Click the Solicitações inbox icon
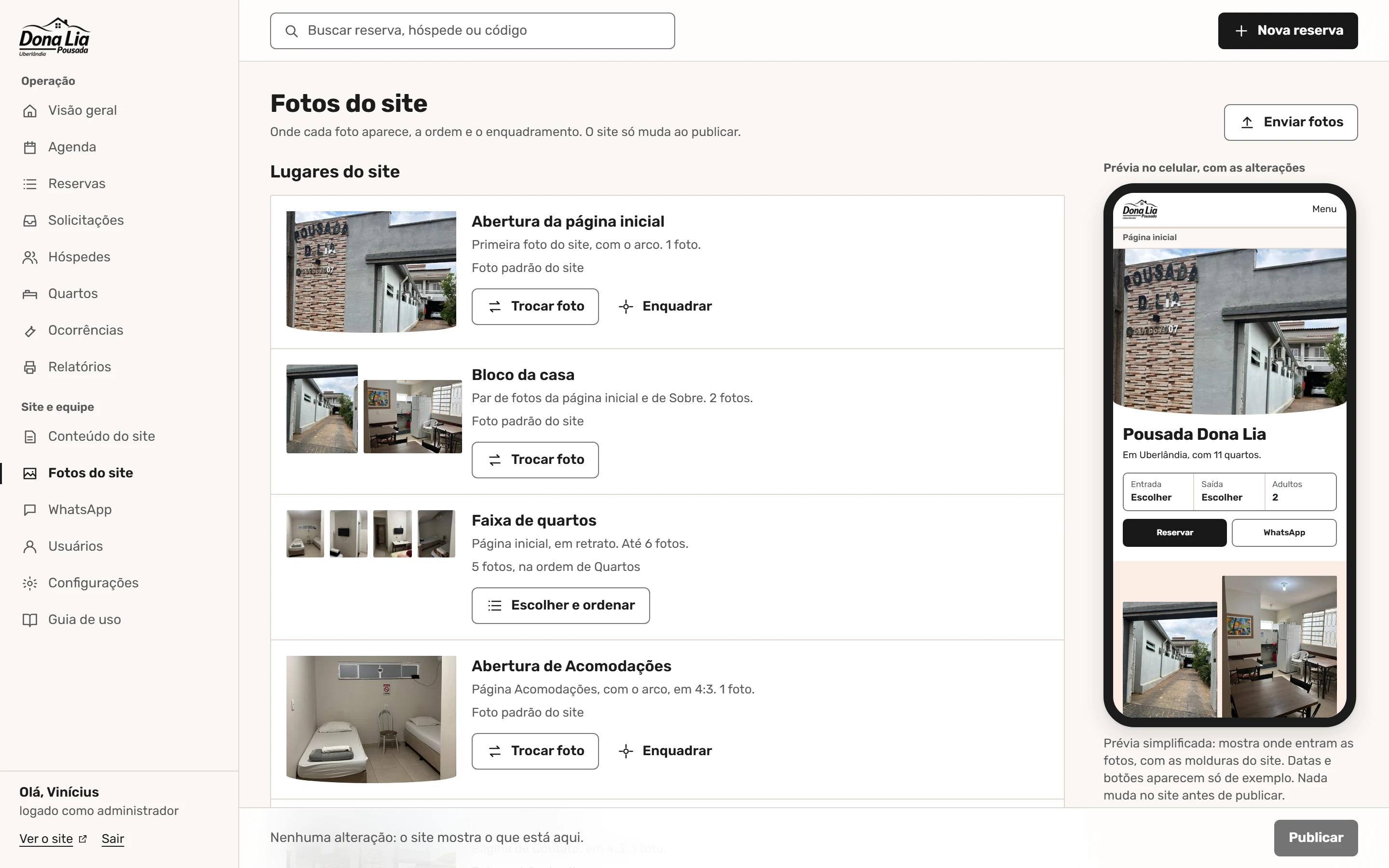Screen dimensions: 1389x868 (x=30, y=221)
